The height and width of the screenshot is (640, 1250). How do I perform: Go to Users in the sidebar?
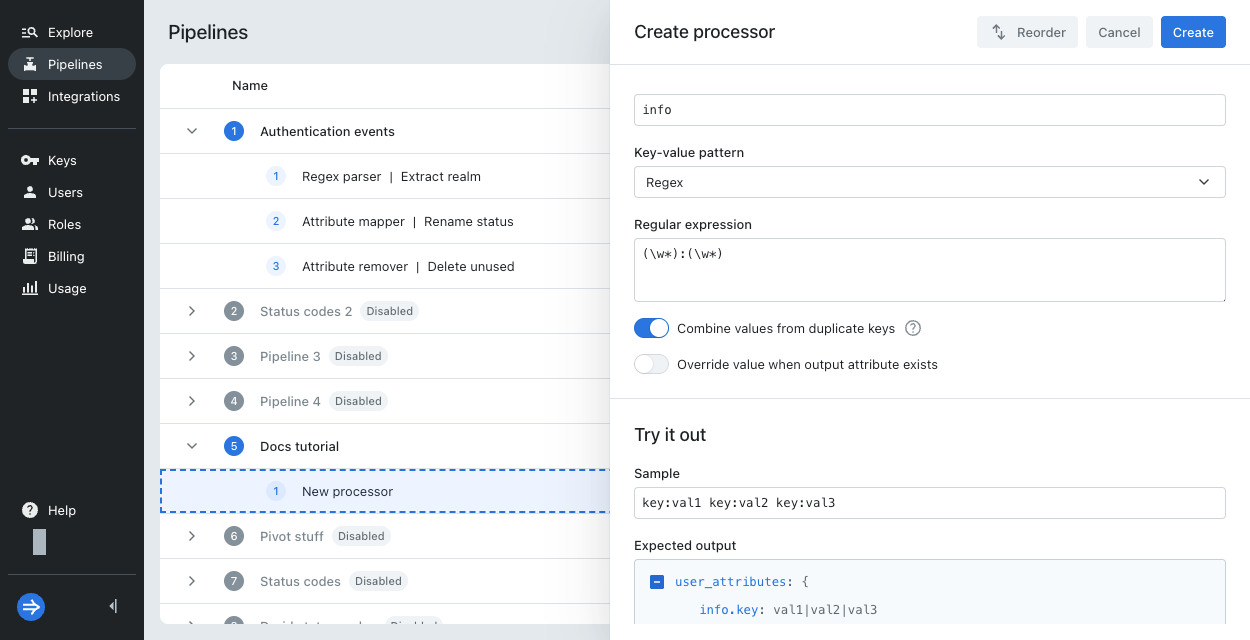click(x=65, y=193)
